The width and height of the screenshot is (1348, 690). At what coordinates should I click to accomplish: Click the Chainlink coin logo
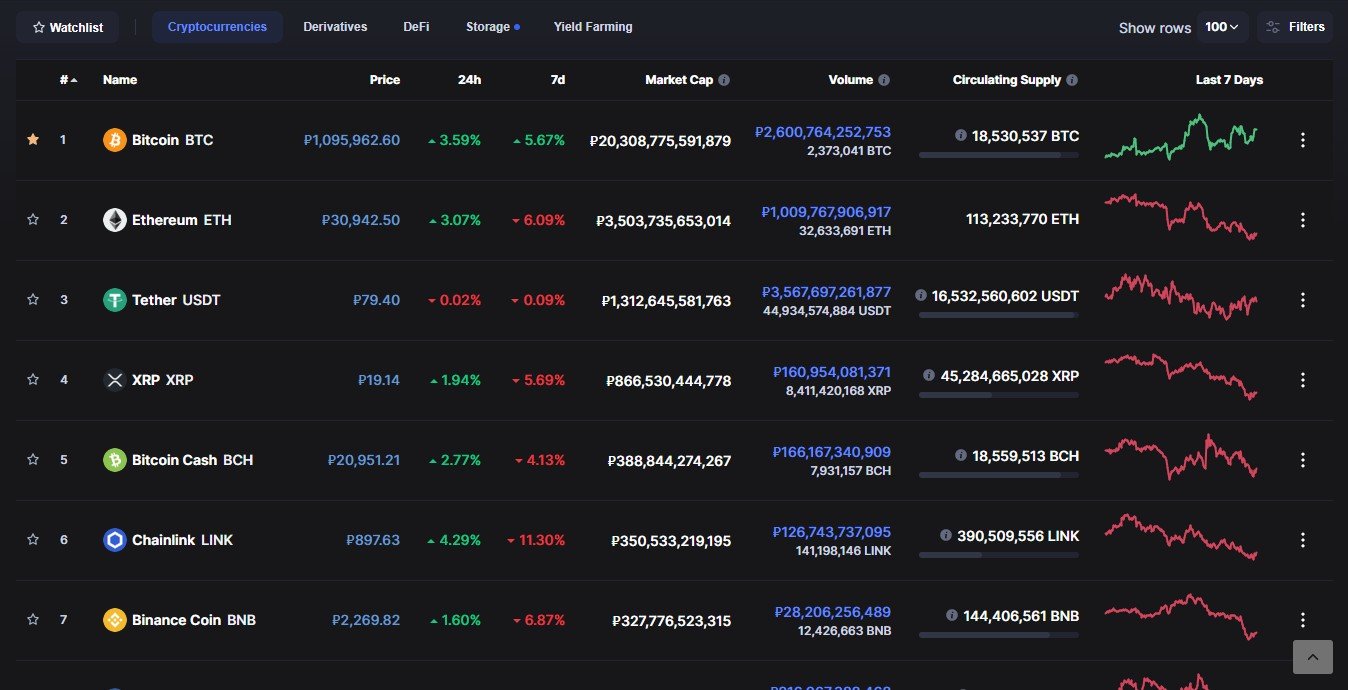click(x=115, y=540)
